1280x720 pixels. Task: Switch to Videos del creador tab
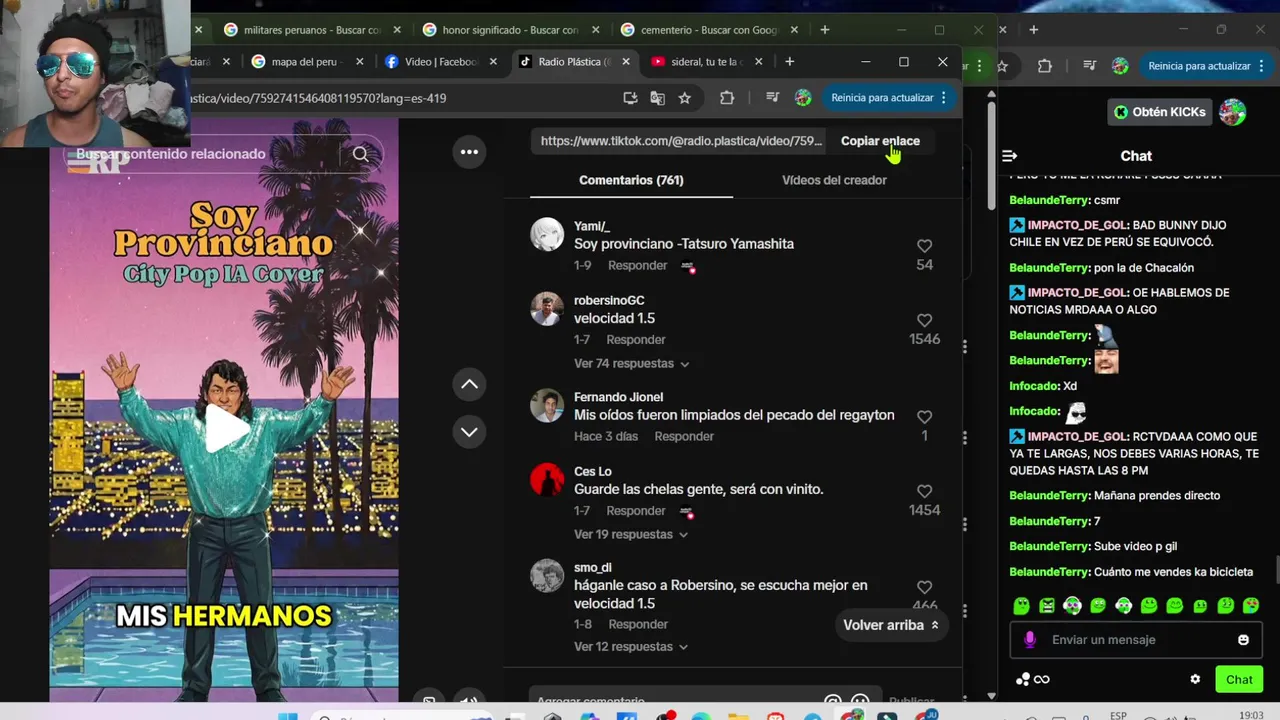click(834, 180)
